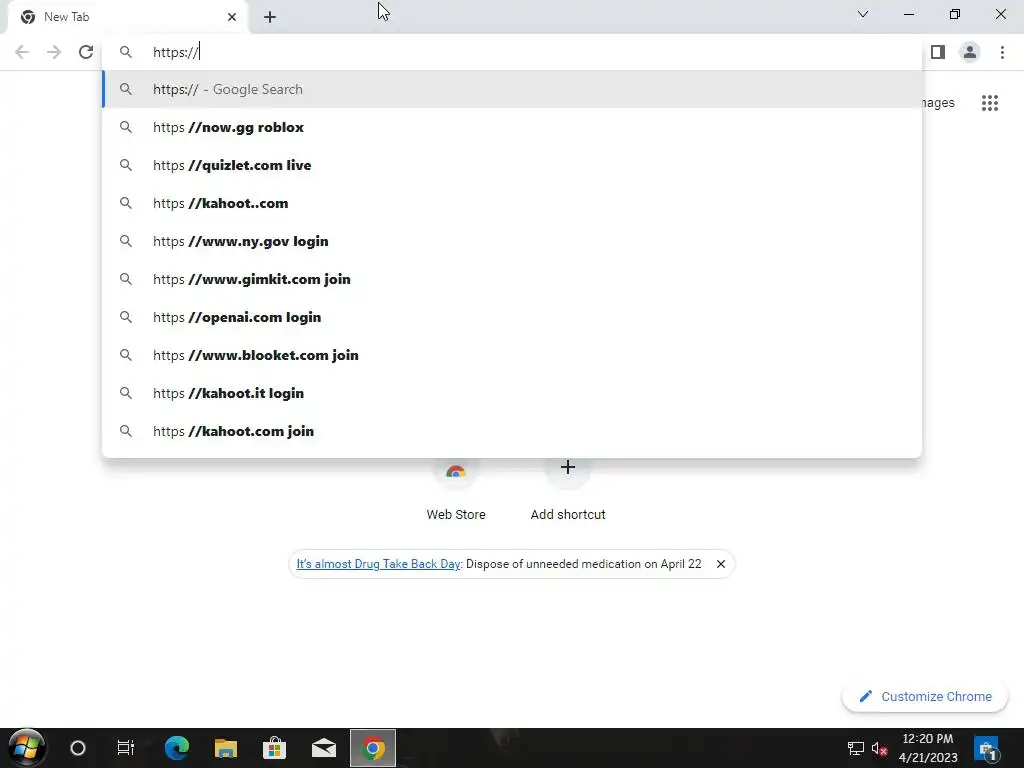Click the search icon in the address bar
This screenshot has height=768, width=1024.
point(125,52)
